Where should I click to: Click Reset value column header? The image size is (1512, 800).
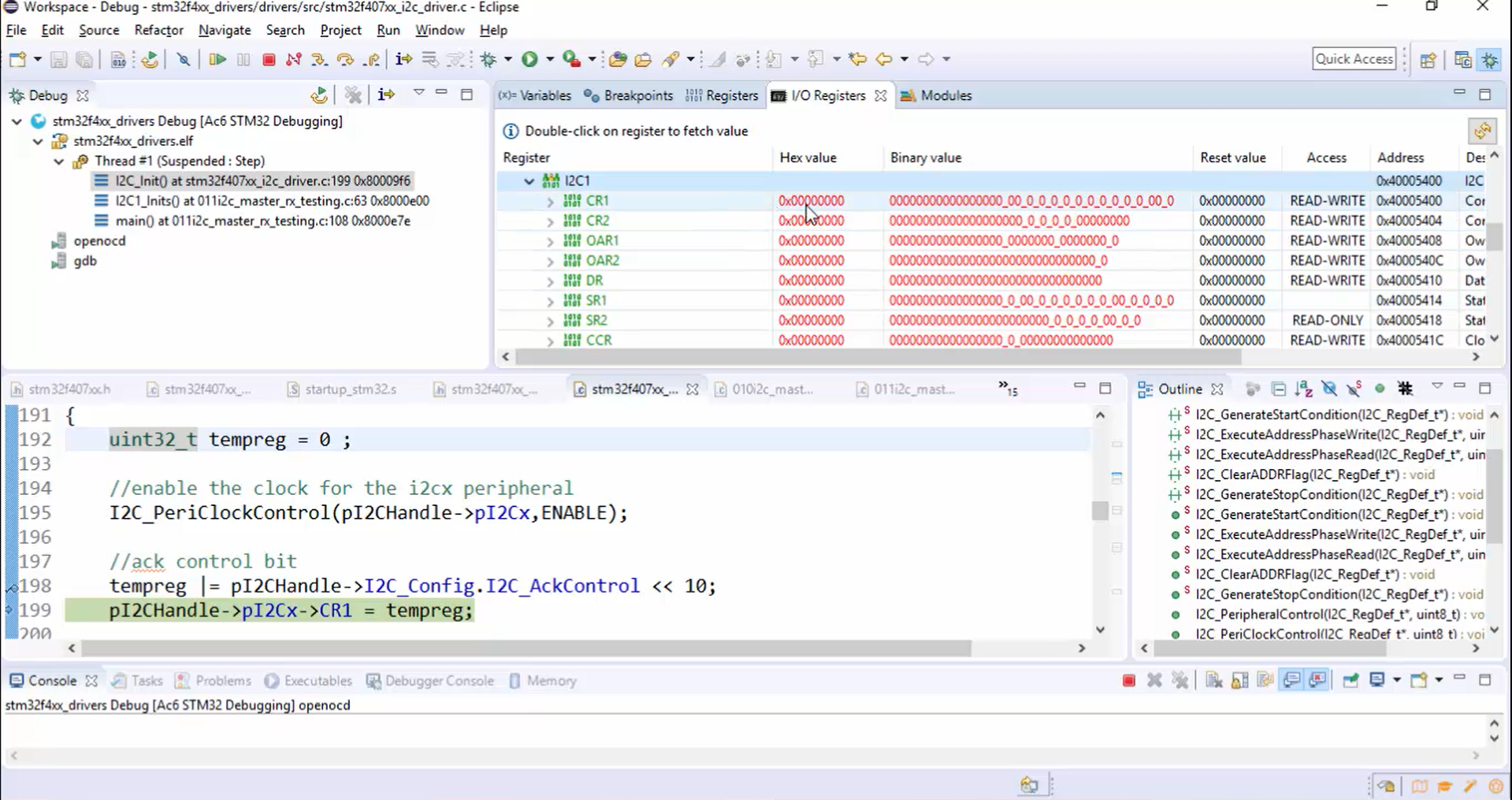pyautogui.click(x=1232, y=158)
